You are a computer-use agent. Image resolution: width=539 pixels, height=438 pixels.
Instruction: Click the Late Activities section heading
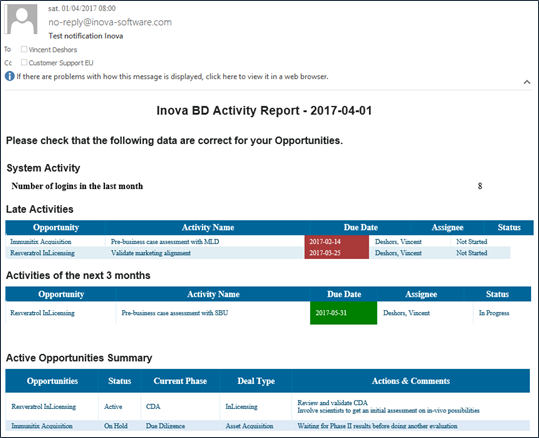coord(40,209)
